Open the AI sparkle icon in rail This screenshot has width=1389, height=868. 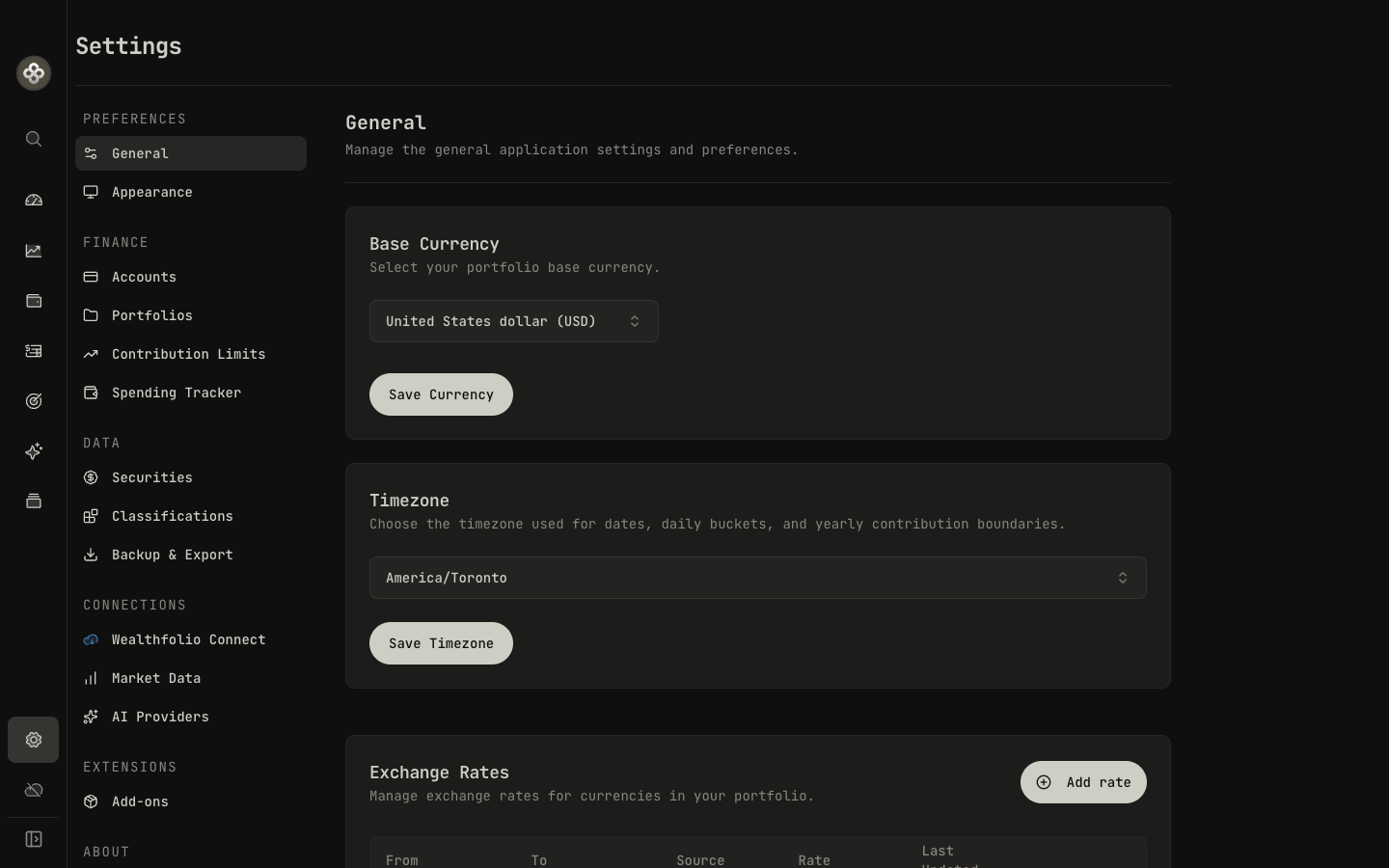(34, 451)
